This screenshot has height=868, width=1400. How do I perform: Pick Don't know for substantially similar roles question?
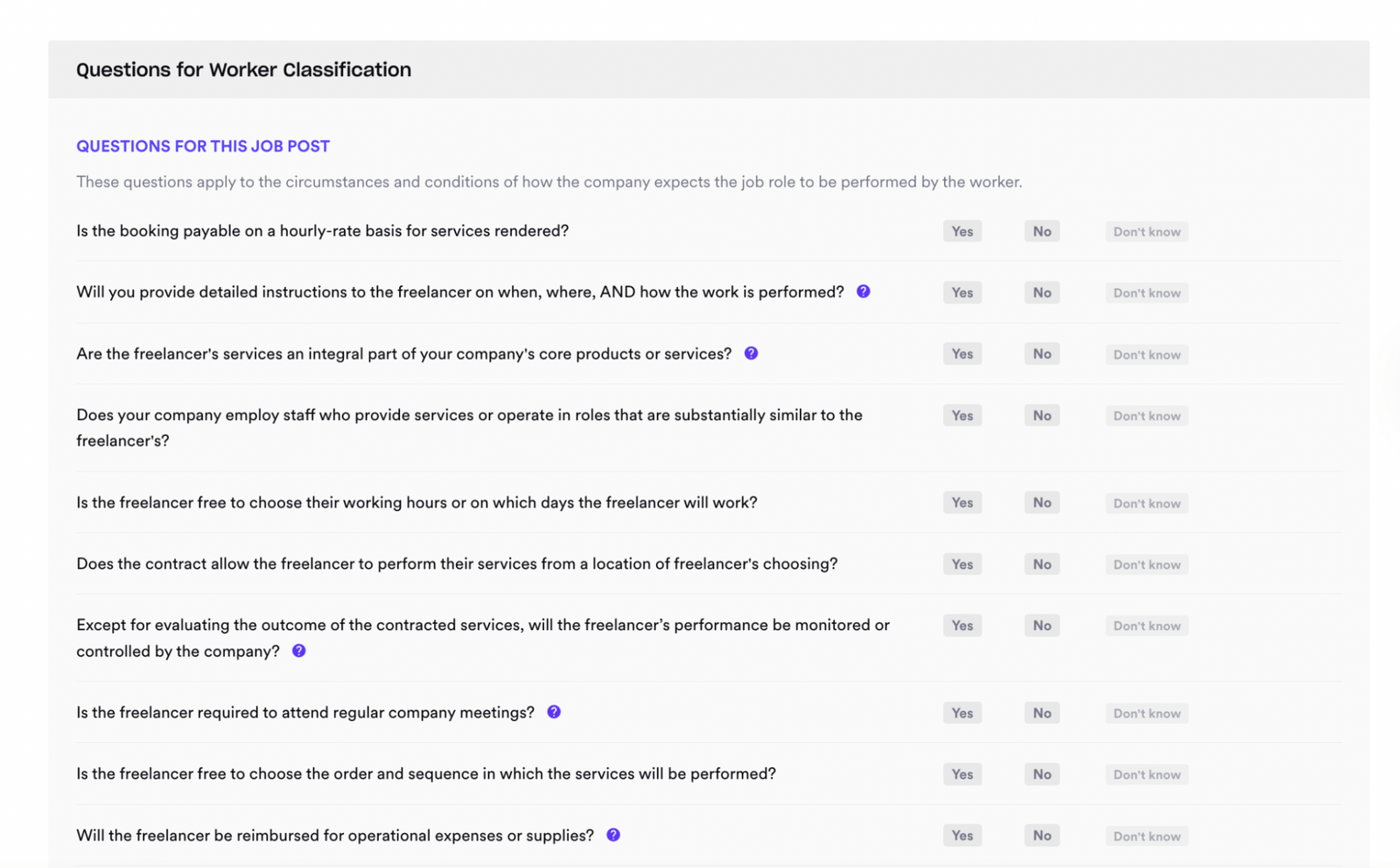pyautogui.click(x=1146, y=416)
